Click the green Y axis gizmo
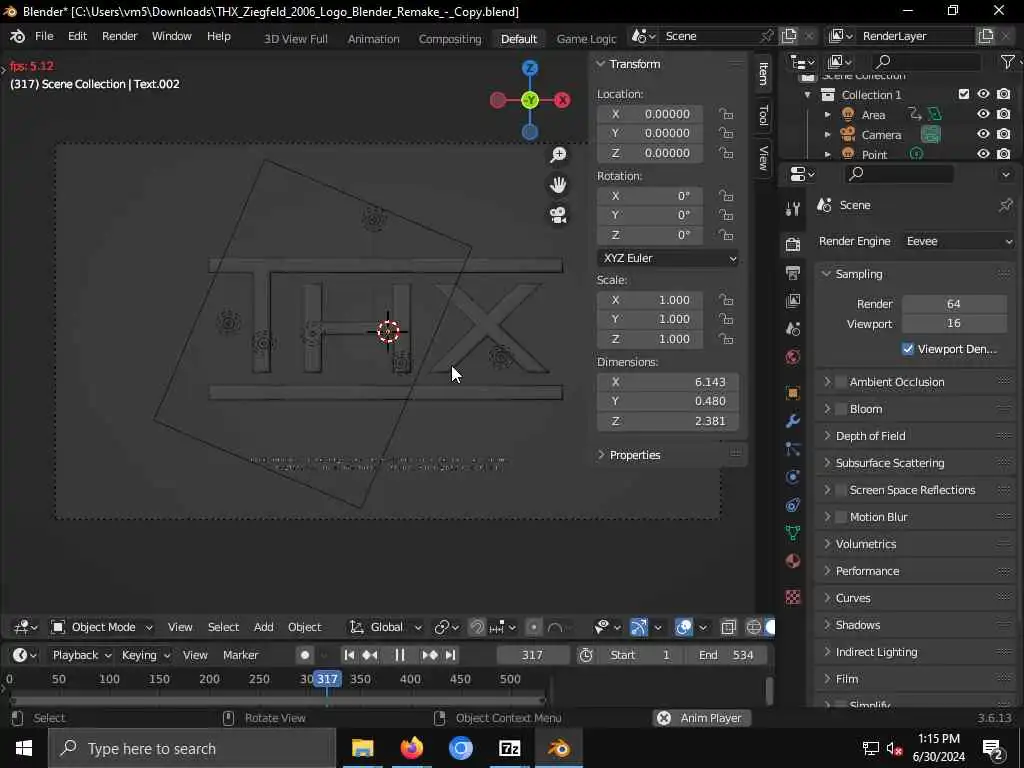Screen dimensions: 1024x768 click(x=530, y=100)
